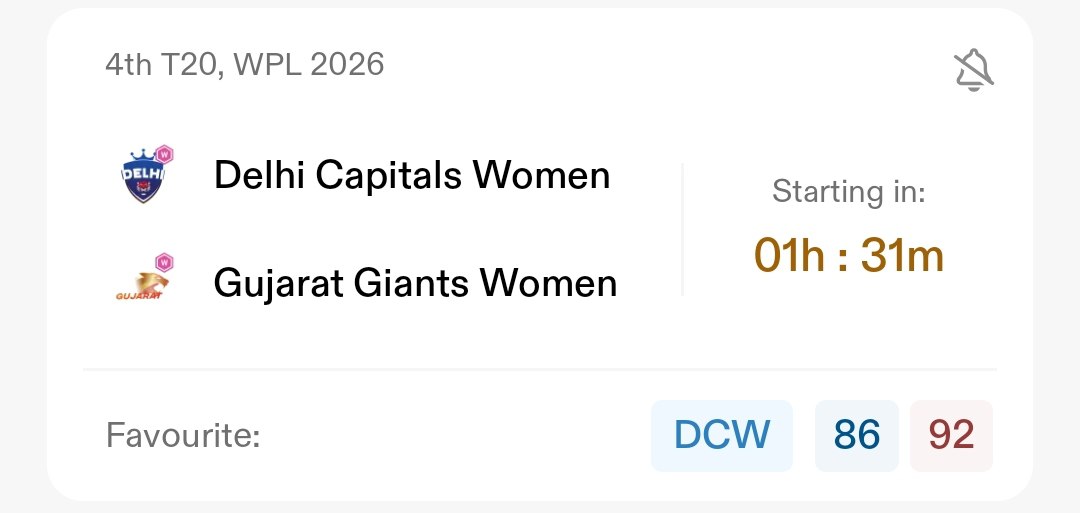Open Gujarat Giants Women team name

[x=415, y=284]
